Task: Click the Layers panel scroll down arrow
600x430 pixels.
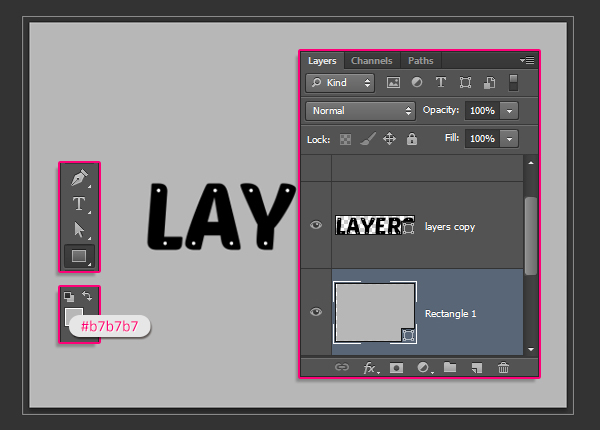Action: [x=531, y=349]
